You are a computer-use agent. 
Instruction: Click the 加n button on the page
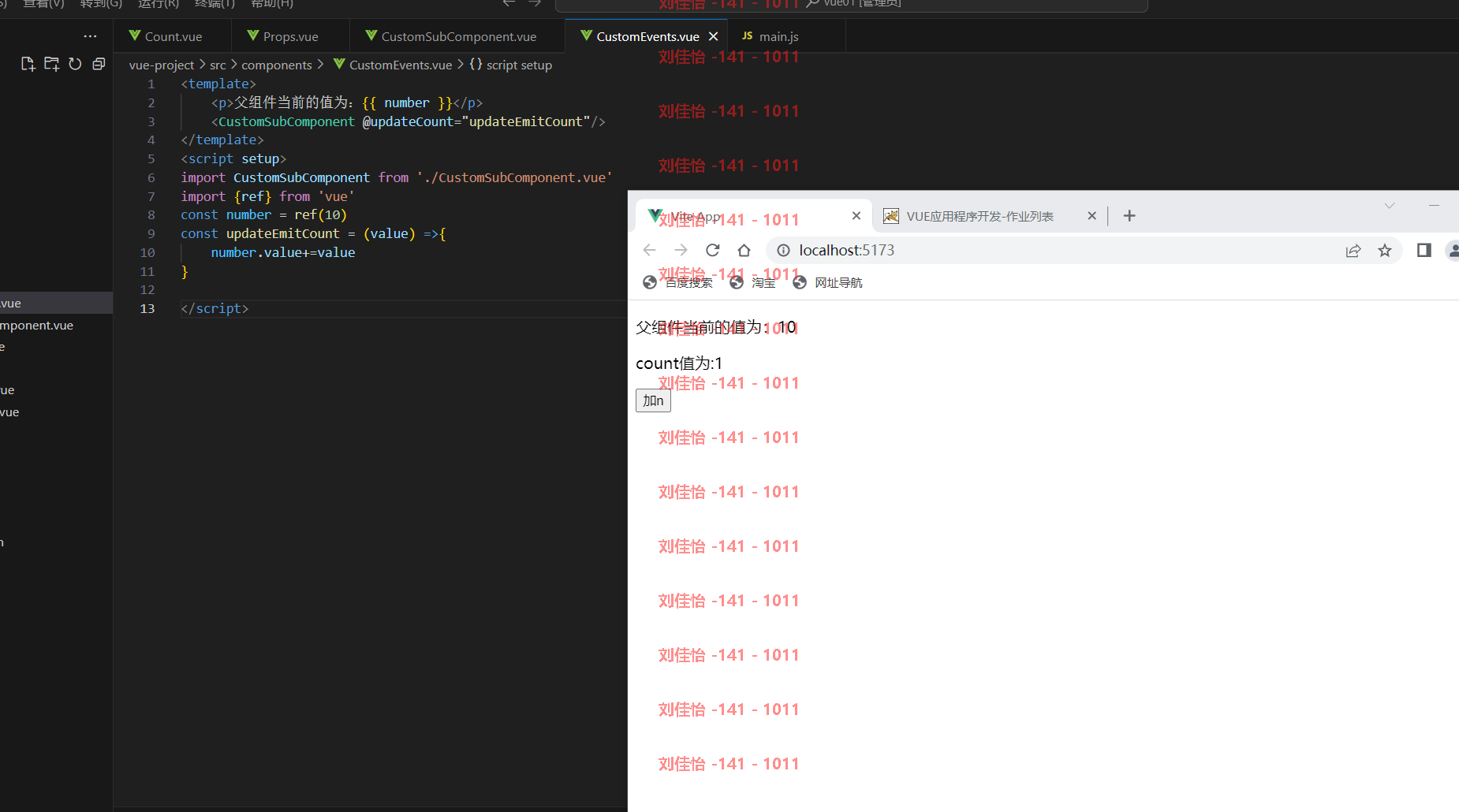pos(653,400)
